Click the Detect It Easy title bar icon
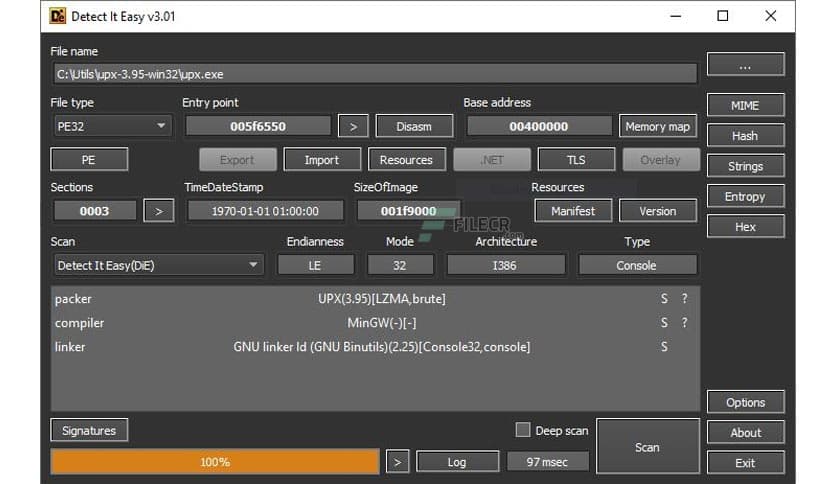This screenshot has width=836, height=484. coord(57,16)
